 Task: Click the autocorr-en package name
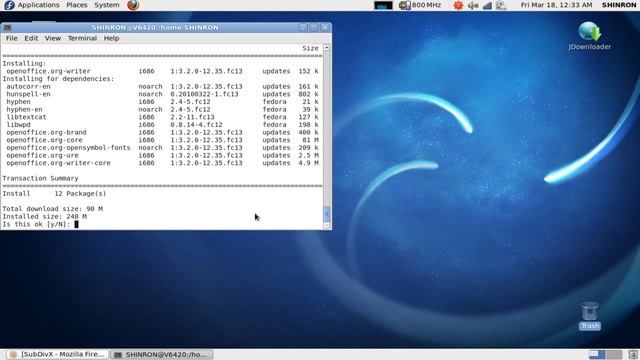click(x=28, y=87)
